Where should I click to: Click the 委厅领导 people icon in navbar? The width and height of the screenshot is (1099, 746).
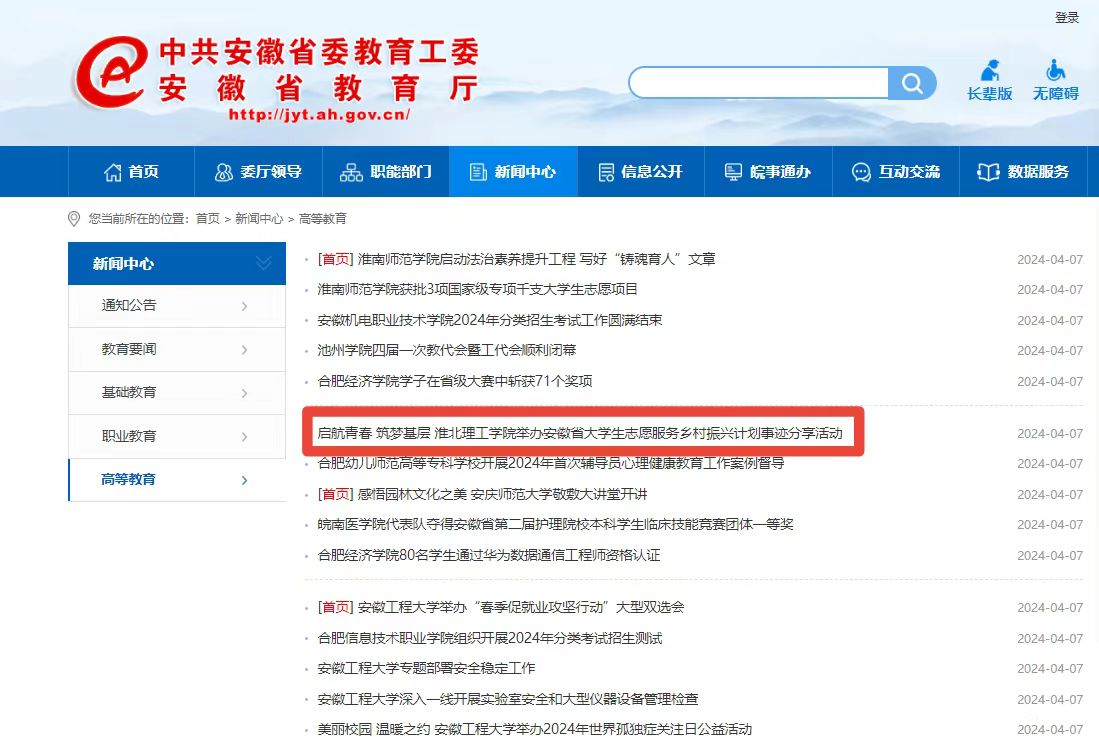[224, 172]
